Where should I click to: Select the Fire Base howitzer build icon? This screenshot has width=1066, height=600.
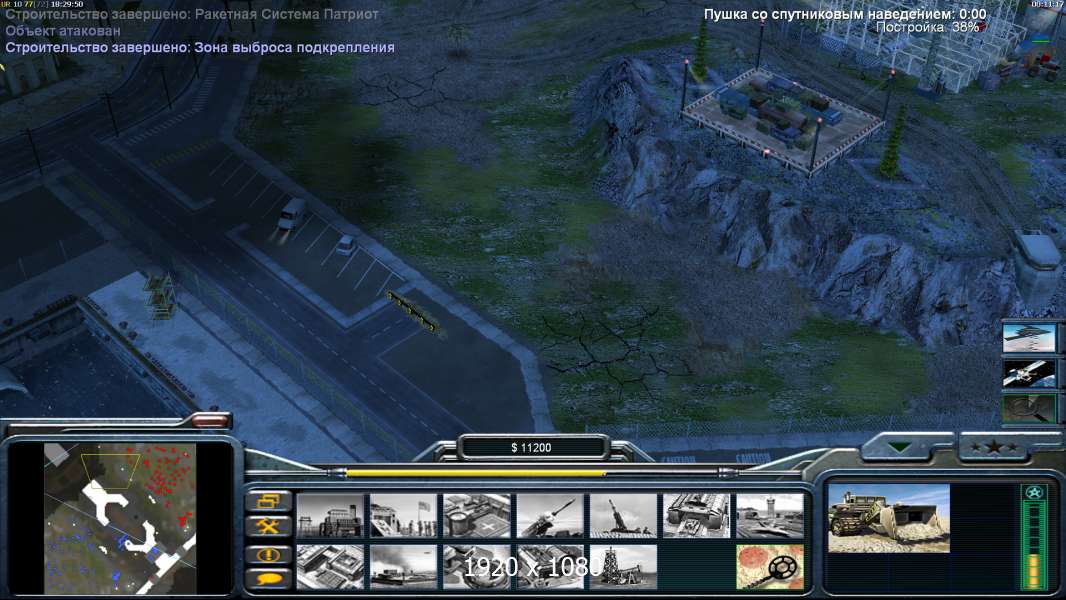[623, 516]
